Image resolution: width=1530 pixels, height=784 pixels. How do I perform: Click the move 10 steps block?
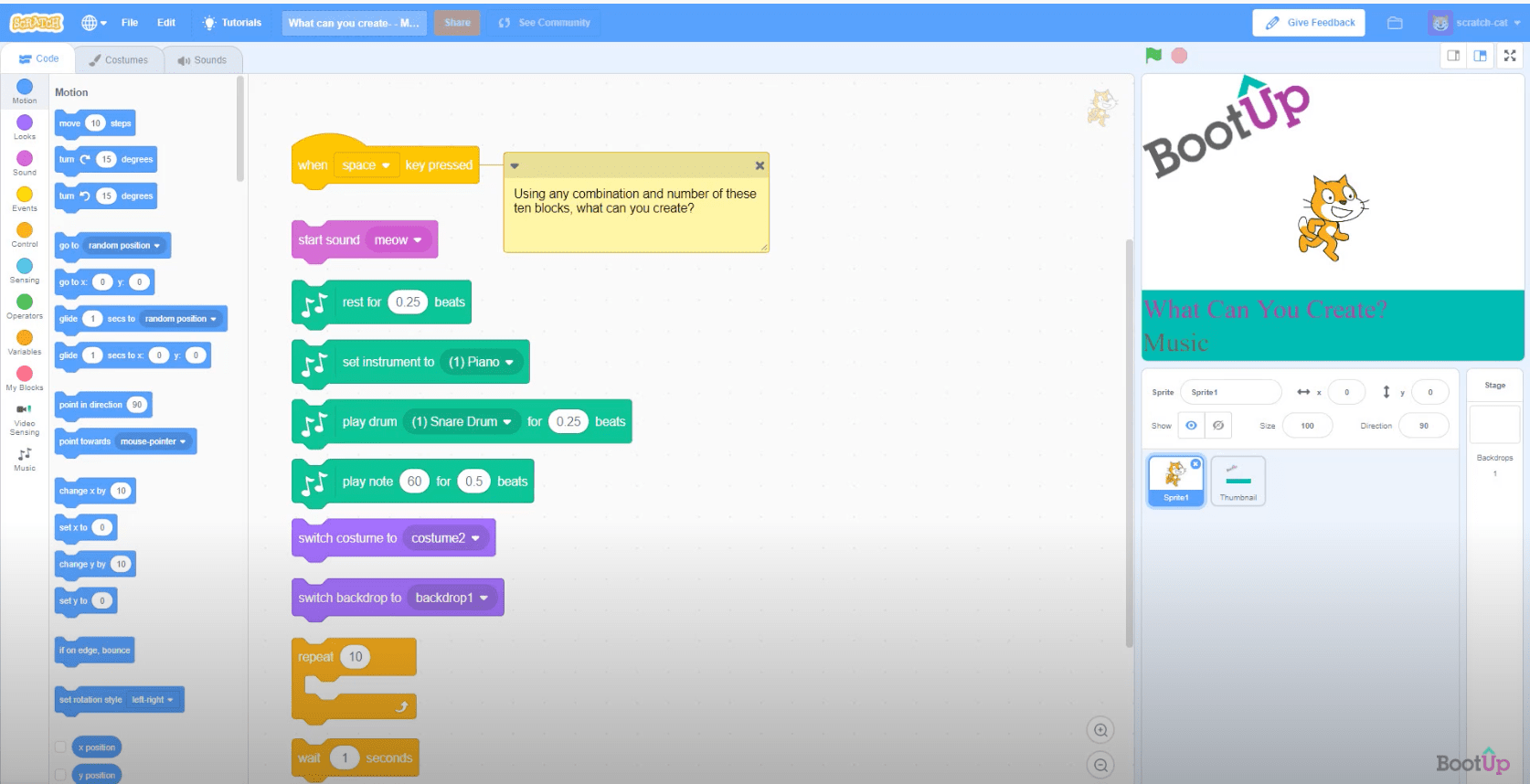pyautogui.click(x=95, y=123)
